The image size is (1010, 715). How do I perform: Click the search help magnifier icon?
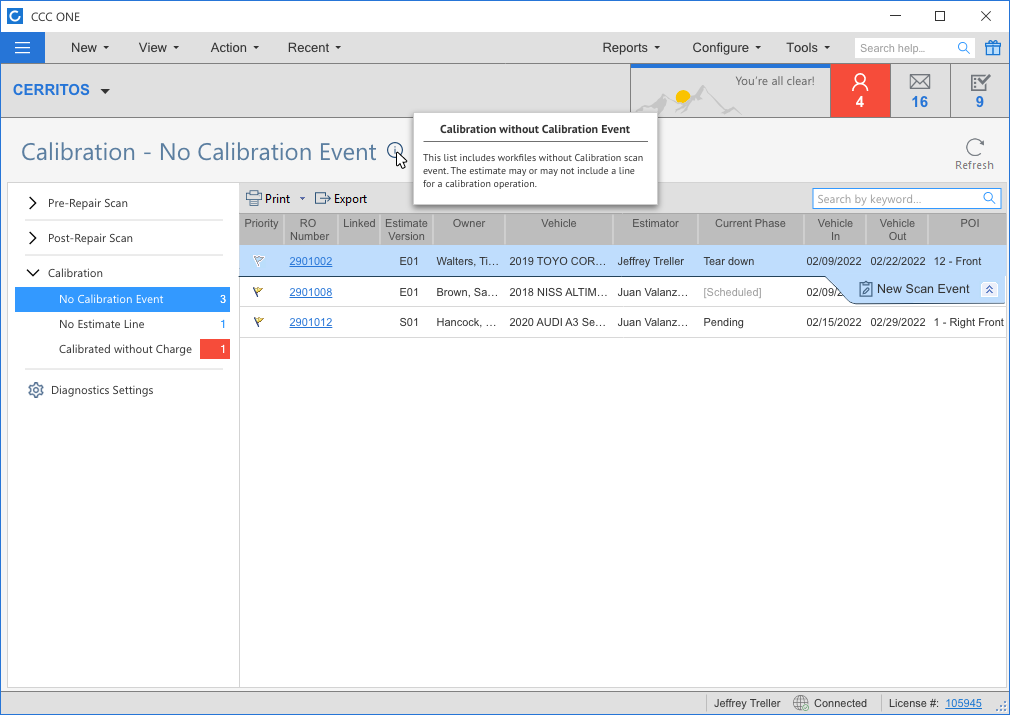coord(963,48)
